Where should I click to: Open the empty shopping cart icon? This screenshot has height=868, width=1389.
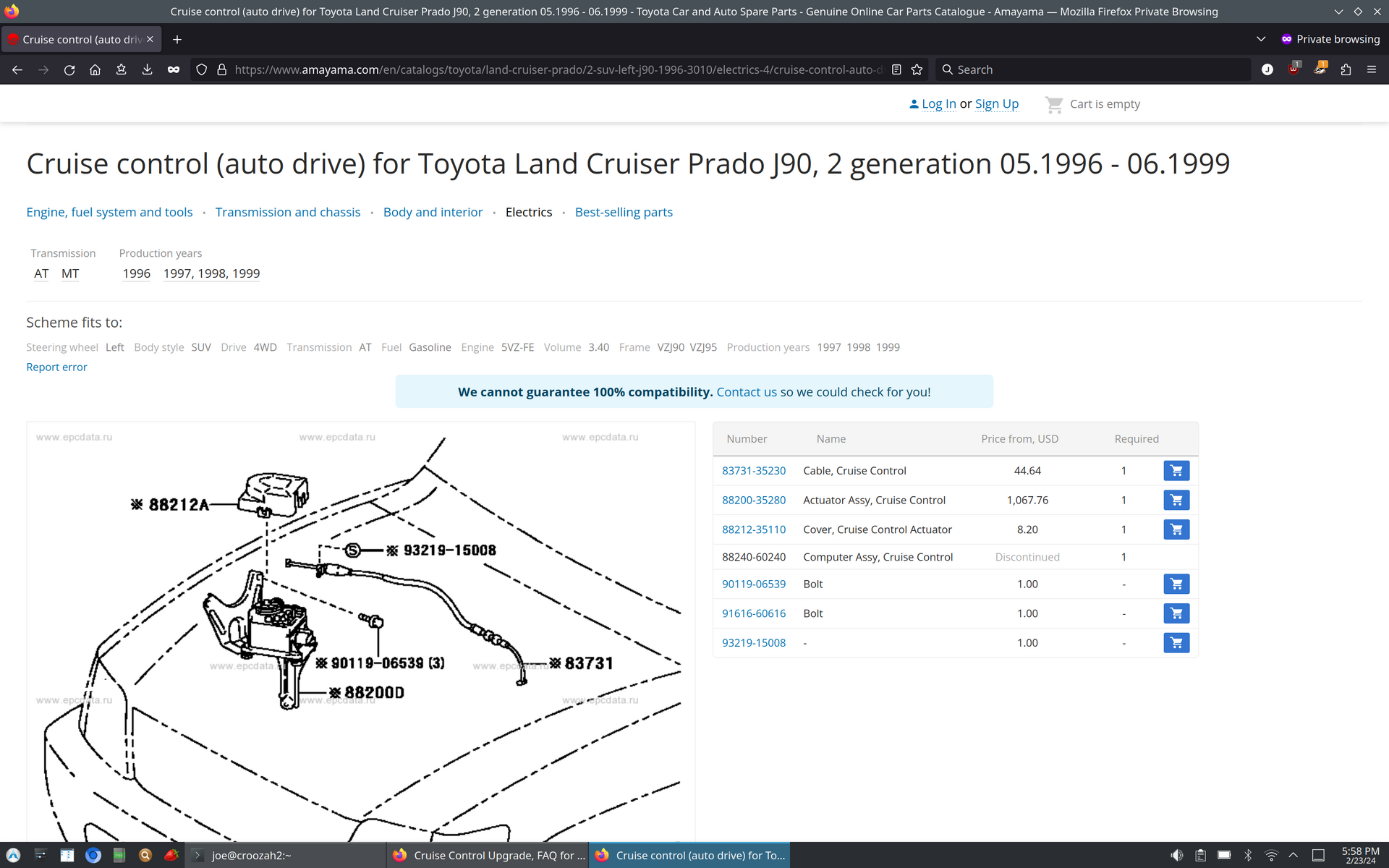coord(1054,104)
